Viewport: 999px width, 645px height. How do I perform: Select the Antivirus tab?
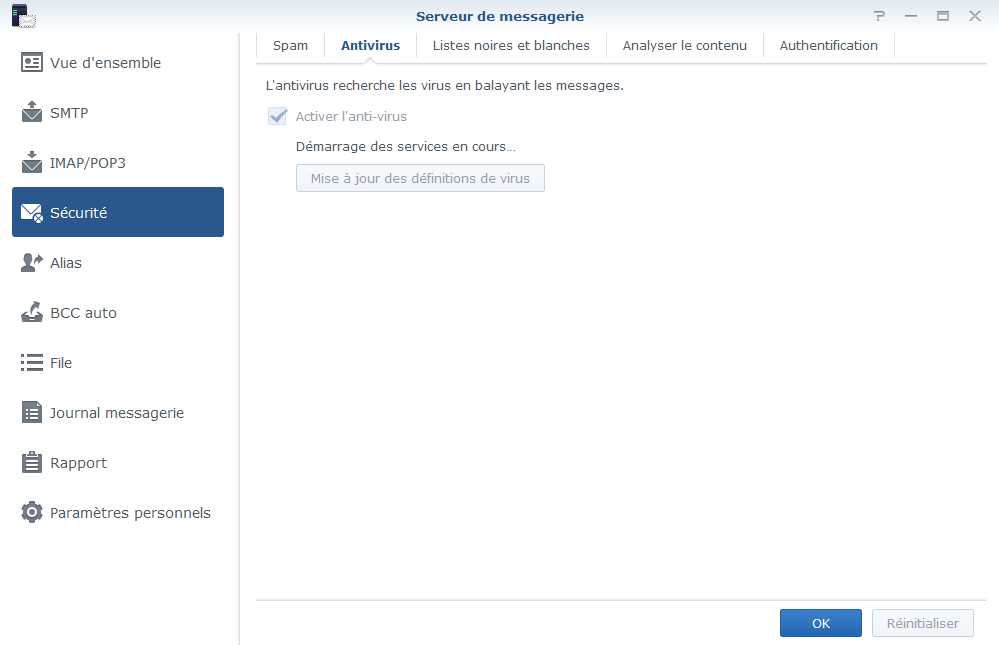[x=370, y=45]
